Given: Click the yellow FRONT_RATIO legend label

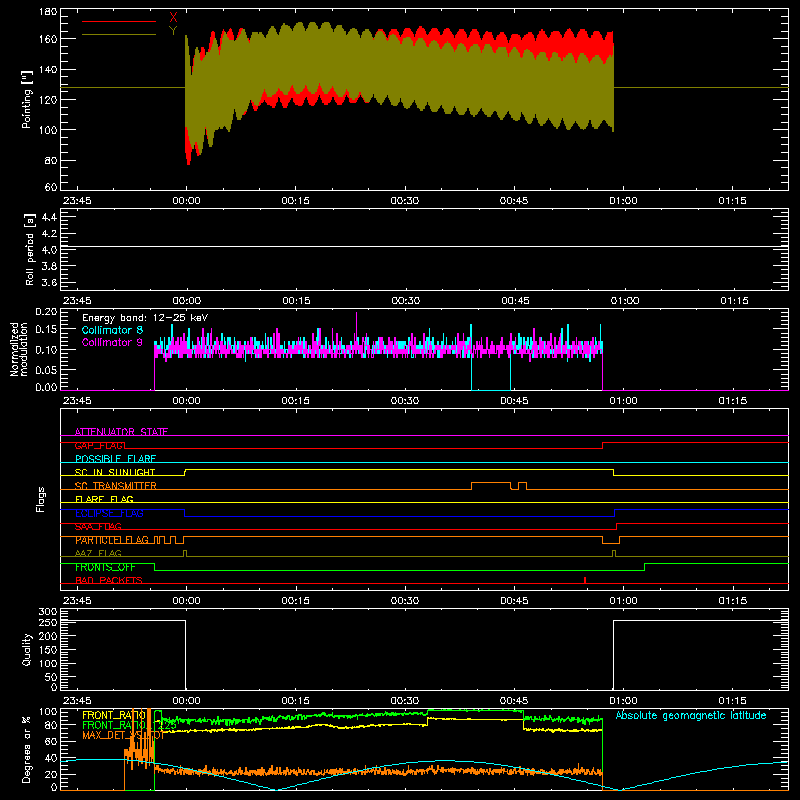Looking at the screenshot, I should click(x=114, y=715).
